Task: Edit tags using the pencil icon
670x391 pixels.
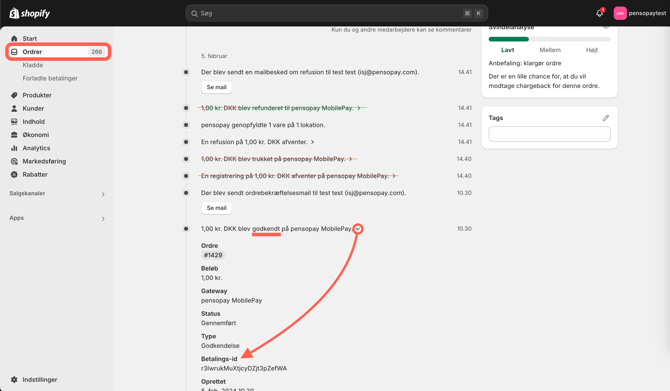Action: pos(605,118)
